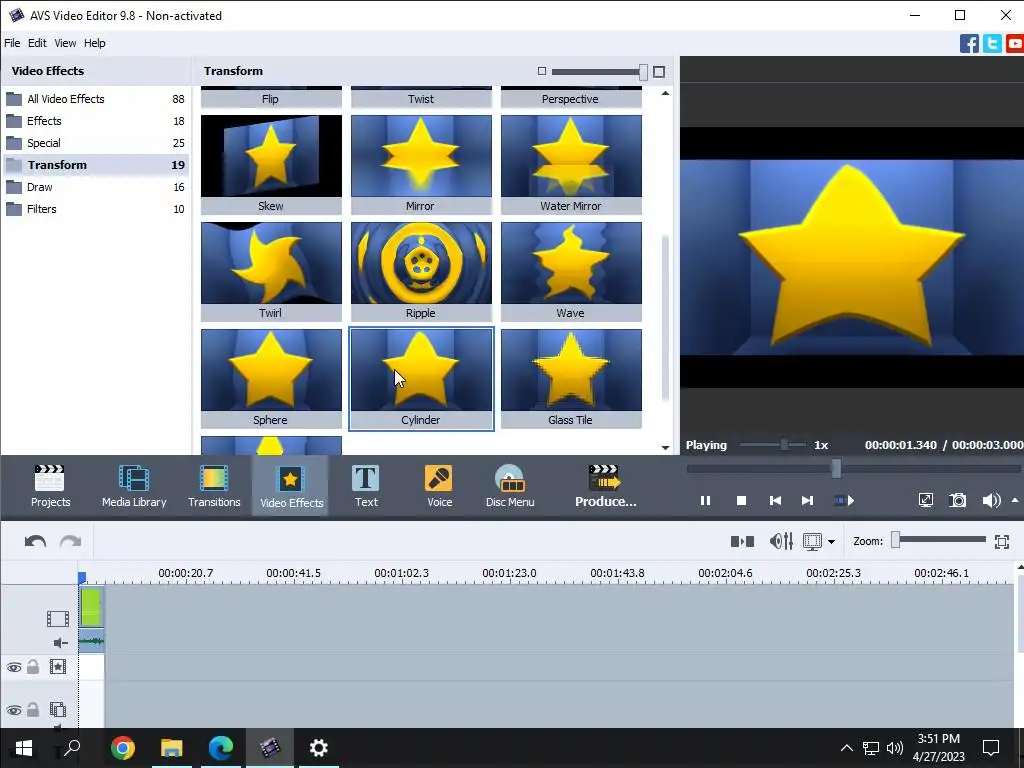The width and height of the screenshot is (1024, 768).
Task: Open Facebook link icon
Action: click(x=969, y=44)
